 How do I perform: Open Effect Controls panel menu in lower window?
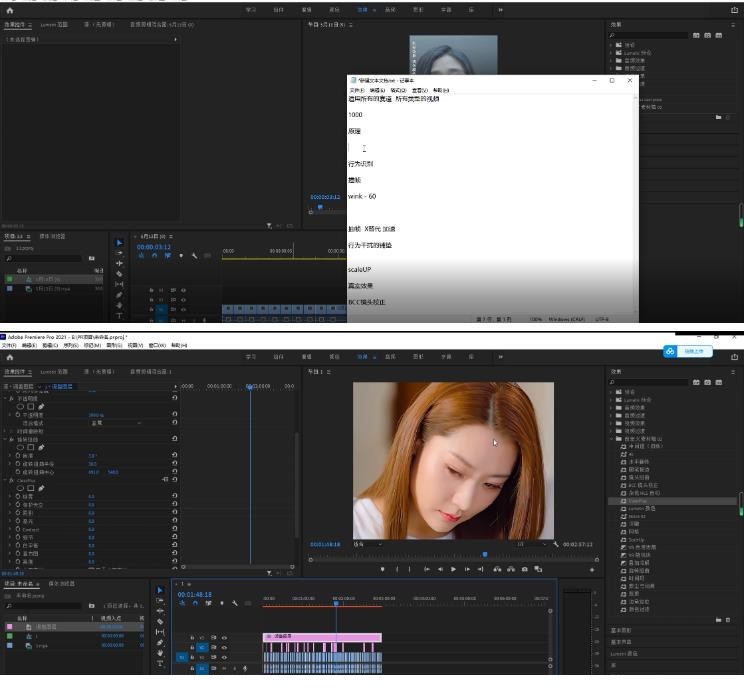(30, 372)
